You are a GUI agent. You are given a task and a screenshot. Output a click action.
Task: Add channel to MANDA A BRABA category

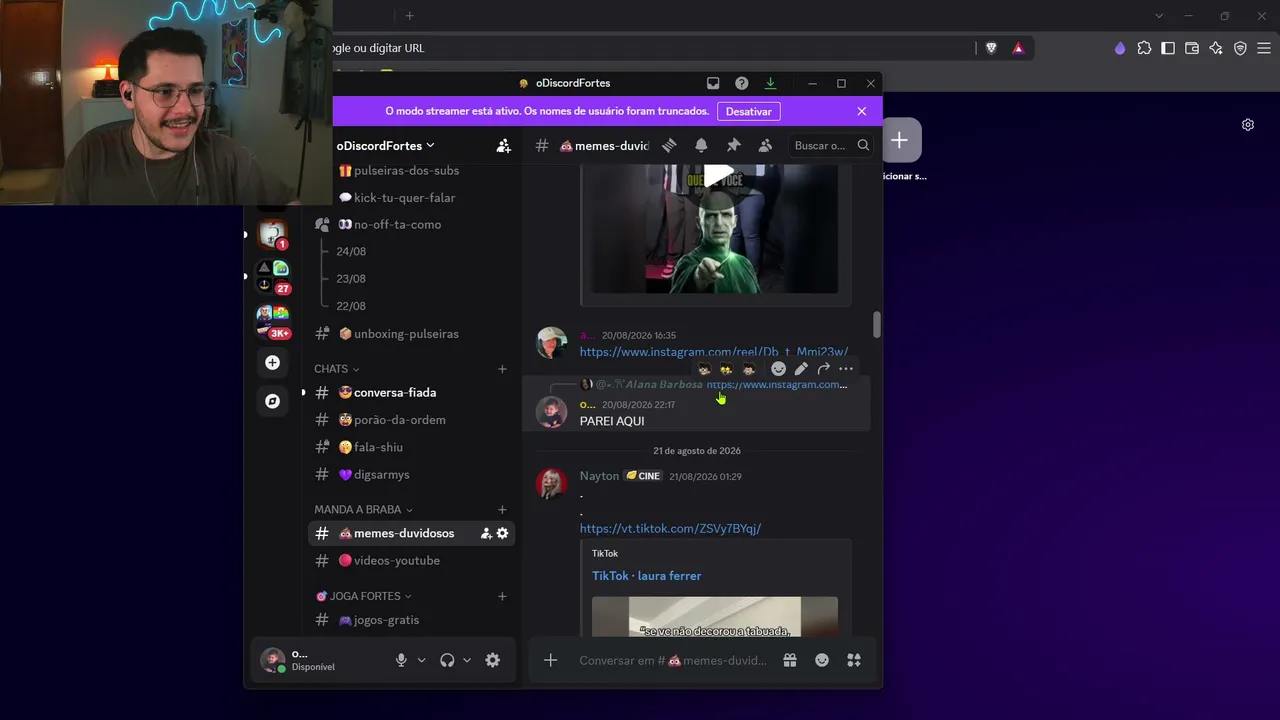pos(502,510)
